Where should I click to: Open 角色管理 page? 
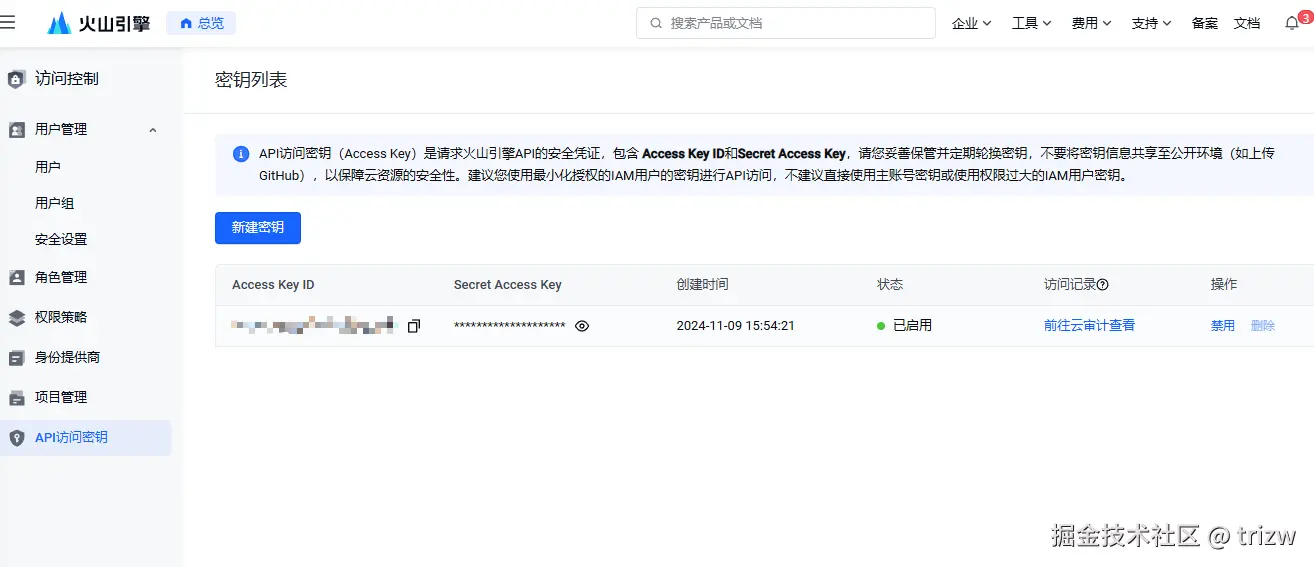tap(61, 277)
